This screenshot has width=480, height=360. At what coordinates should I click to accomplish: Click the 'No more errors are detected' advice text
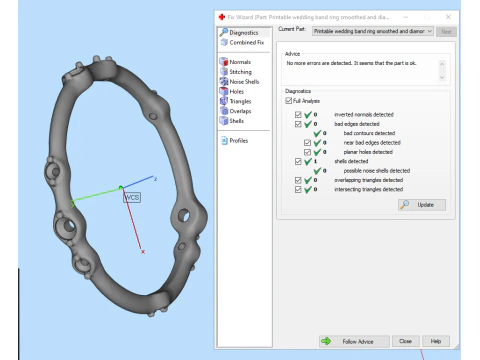351,63
